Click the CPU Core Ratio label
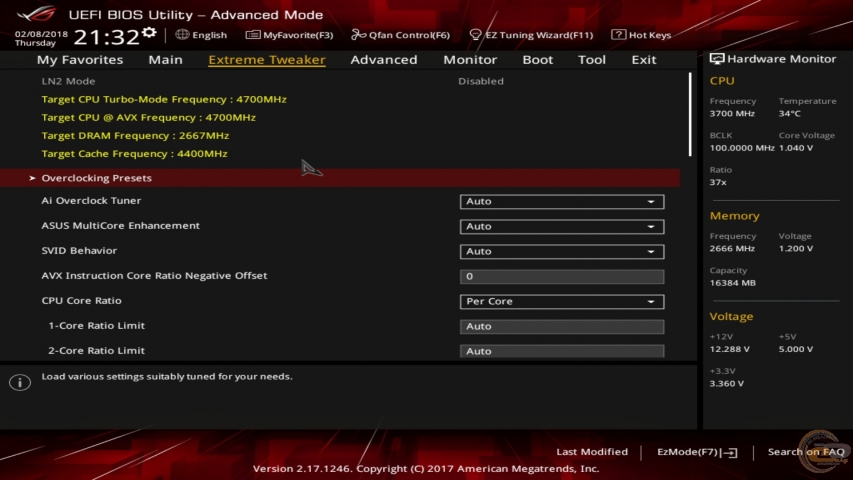This screenshot has height=480, width=853. (82, 300)
